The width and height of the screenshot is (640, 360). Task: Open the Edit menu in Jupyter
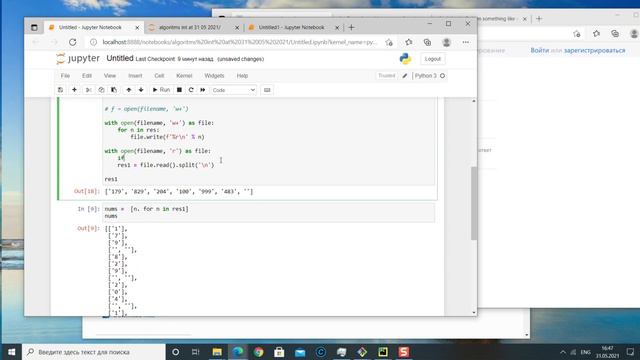click(87, 76)
